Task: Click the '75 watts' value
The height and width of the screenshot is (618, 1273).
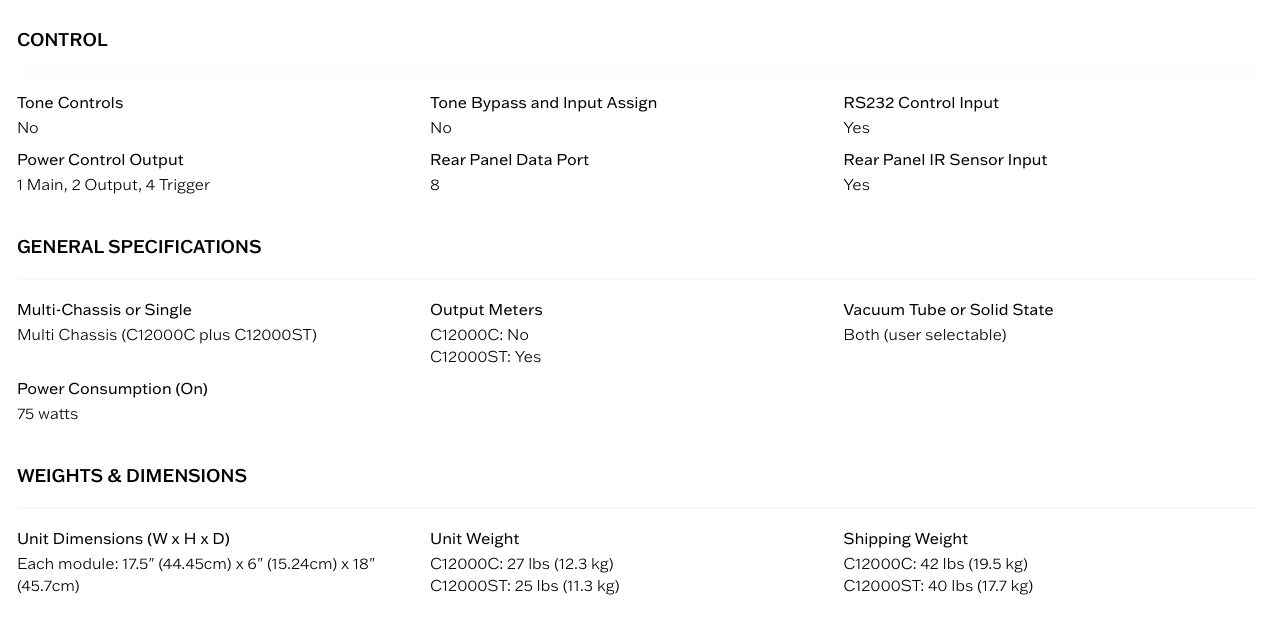Action: pyautogui.click(x=47, y=414)
